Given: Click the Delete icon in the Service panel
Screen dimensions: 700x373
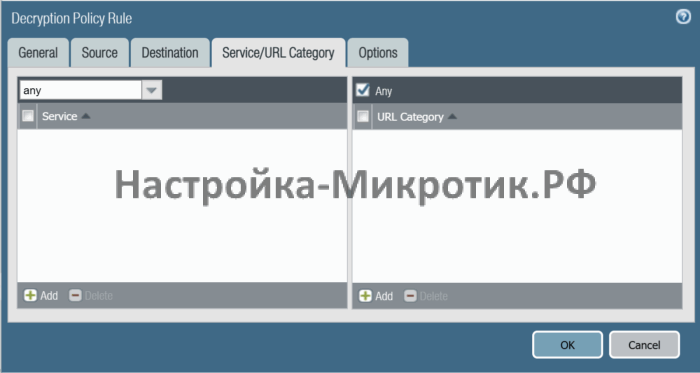Looking at the screenshot, I should click(x=75, y=295).
